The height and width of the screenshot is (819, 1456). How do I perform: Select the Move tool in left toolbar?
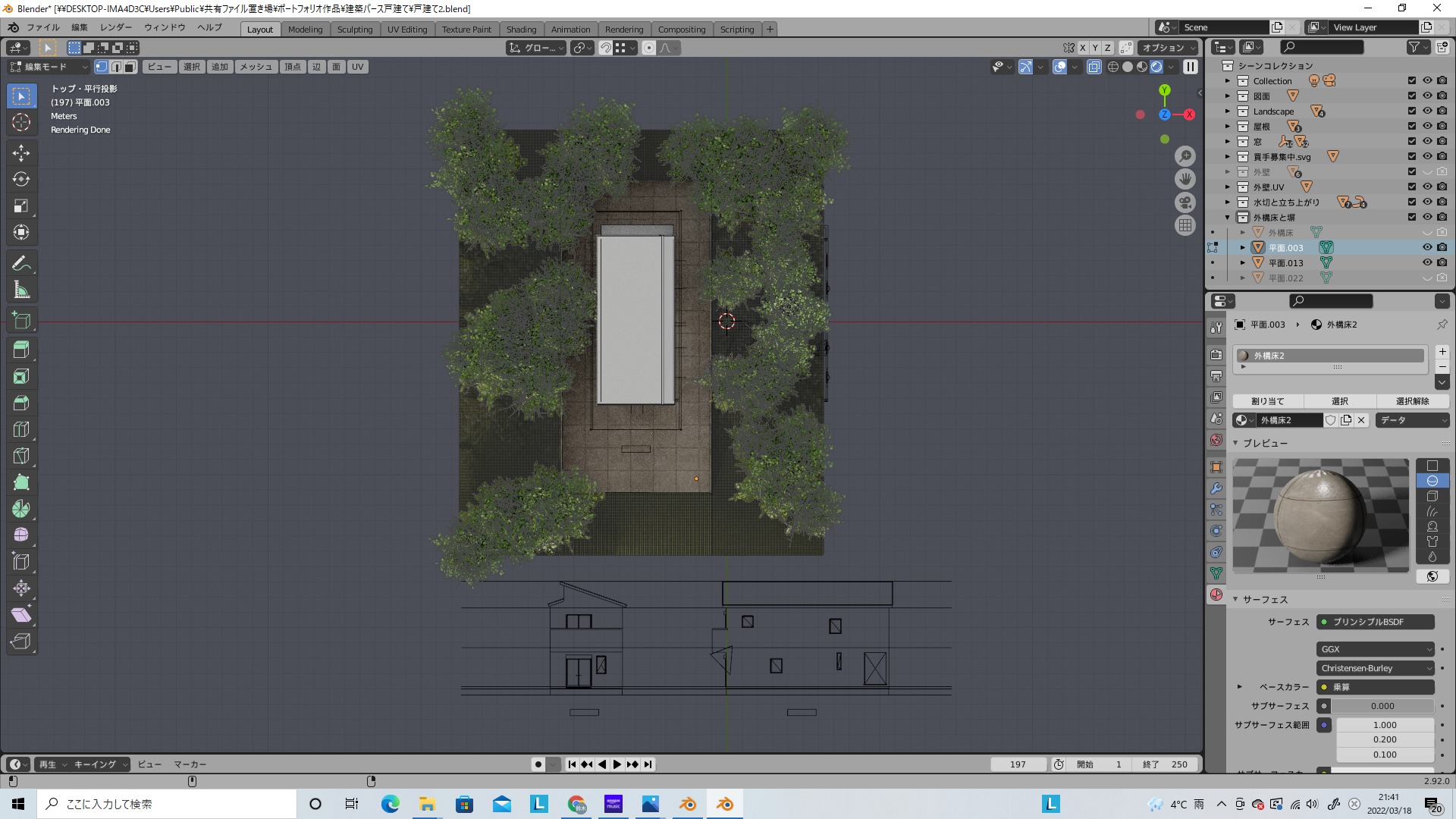(21, 152)
